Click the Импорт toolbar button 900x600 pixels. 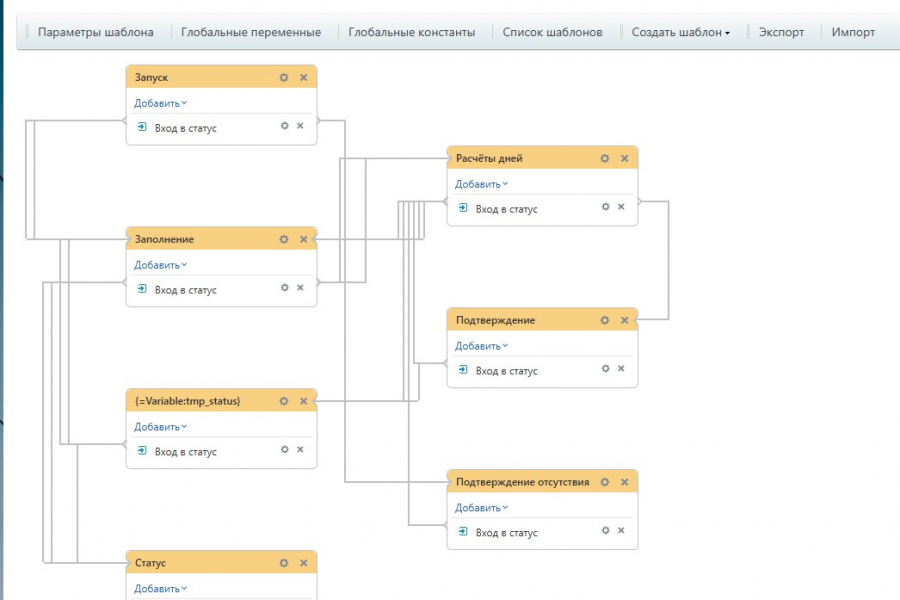(x=853, y=32)
